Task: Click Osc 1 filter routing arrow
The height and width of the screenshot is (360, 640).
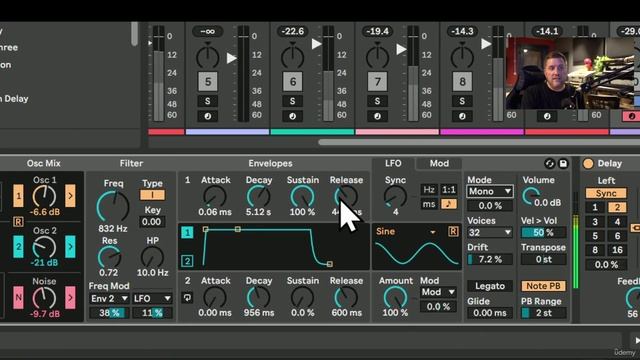Action: click(x=70, y=196)
